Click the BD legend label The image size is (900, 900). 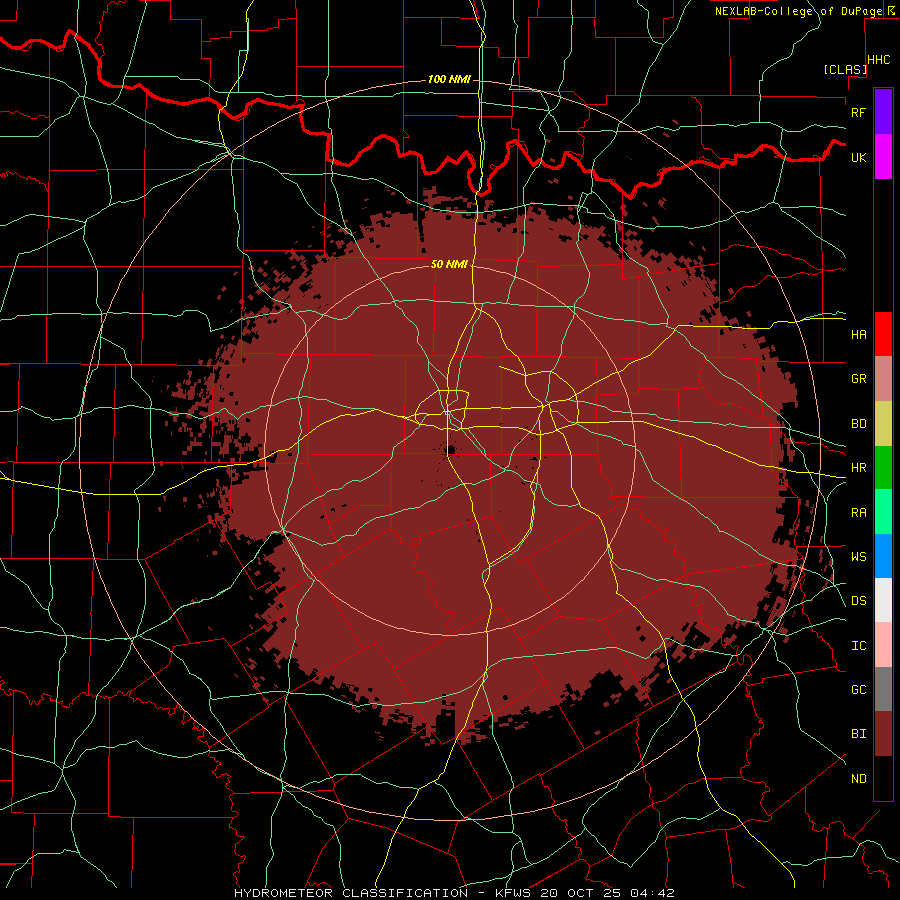[x=858, y=424]
